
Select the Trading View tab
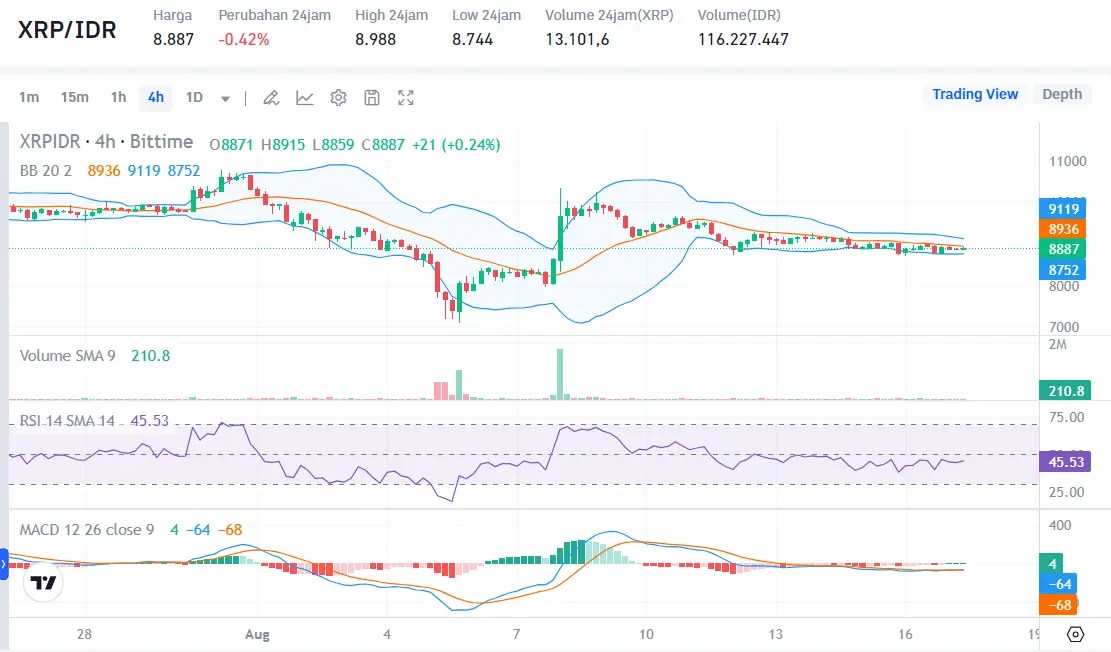click(x=975, y=93)
